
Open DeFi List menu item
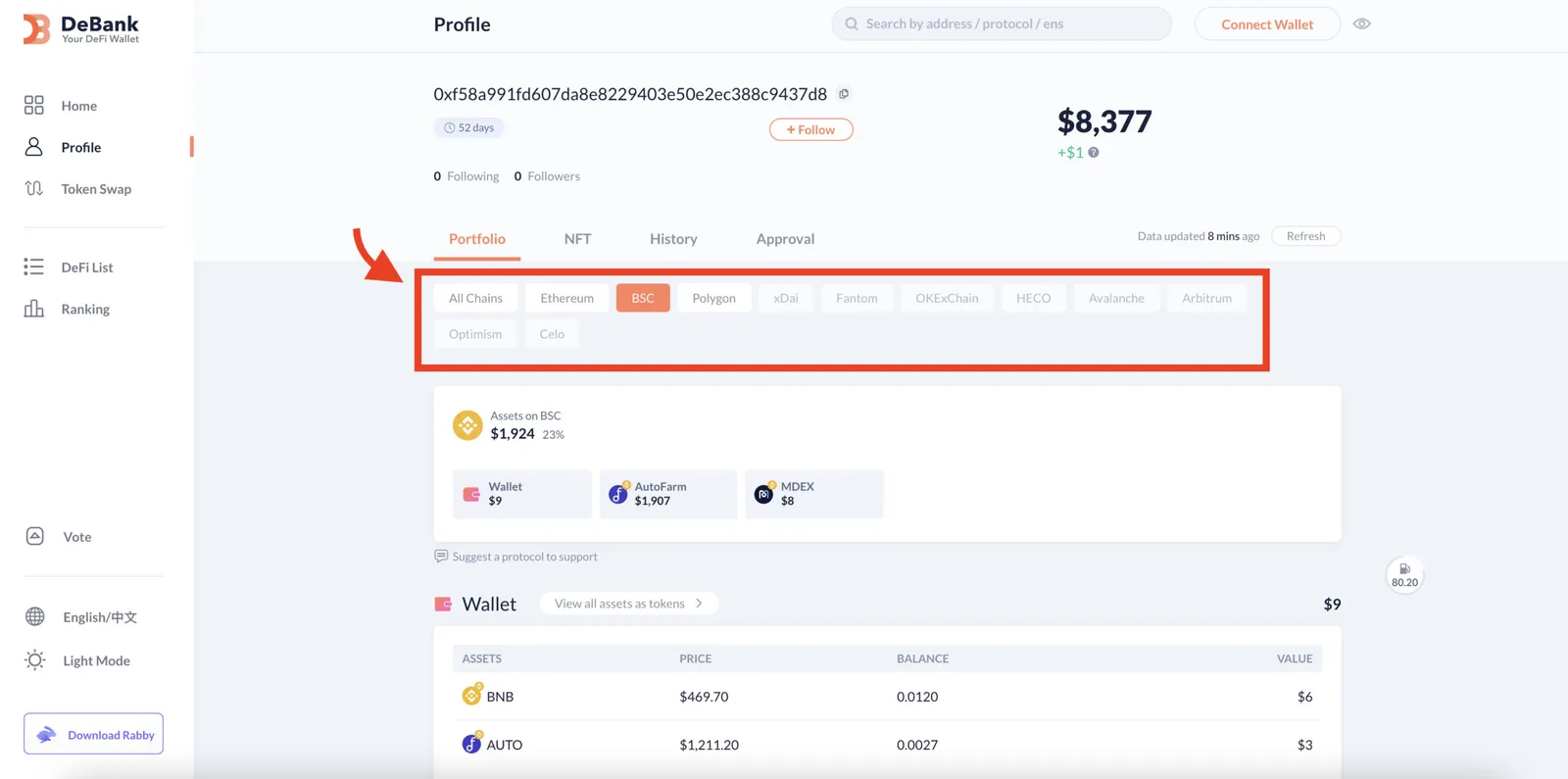(x=87, y=268)
